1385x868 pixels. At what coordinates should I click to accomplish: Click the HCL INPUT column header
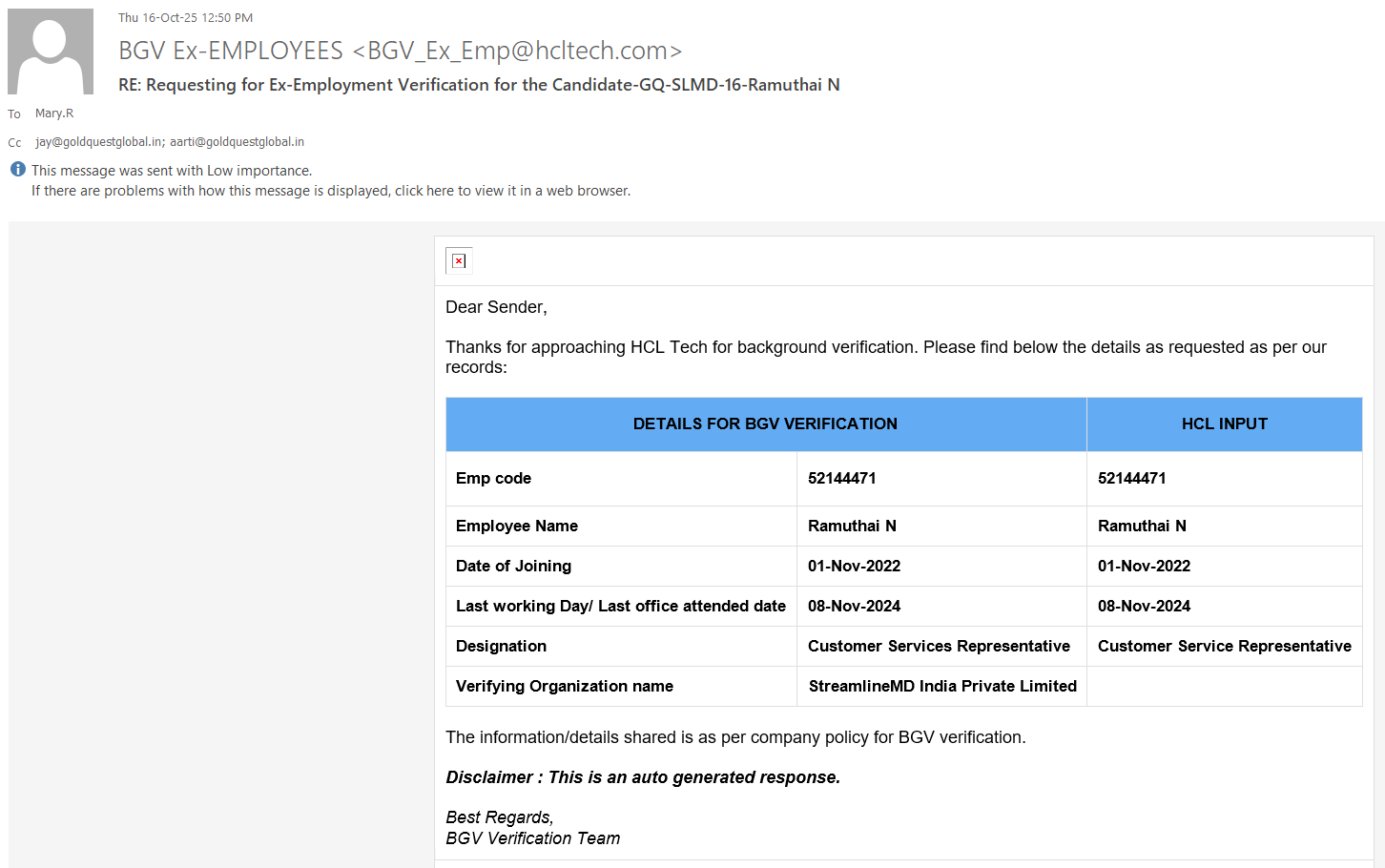click(x=1225, y=424)
